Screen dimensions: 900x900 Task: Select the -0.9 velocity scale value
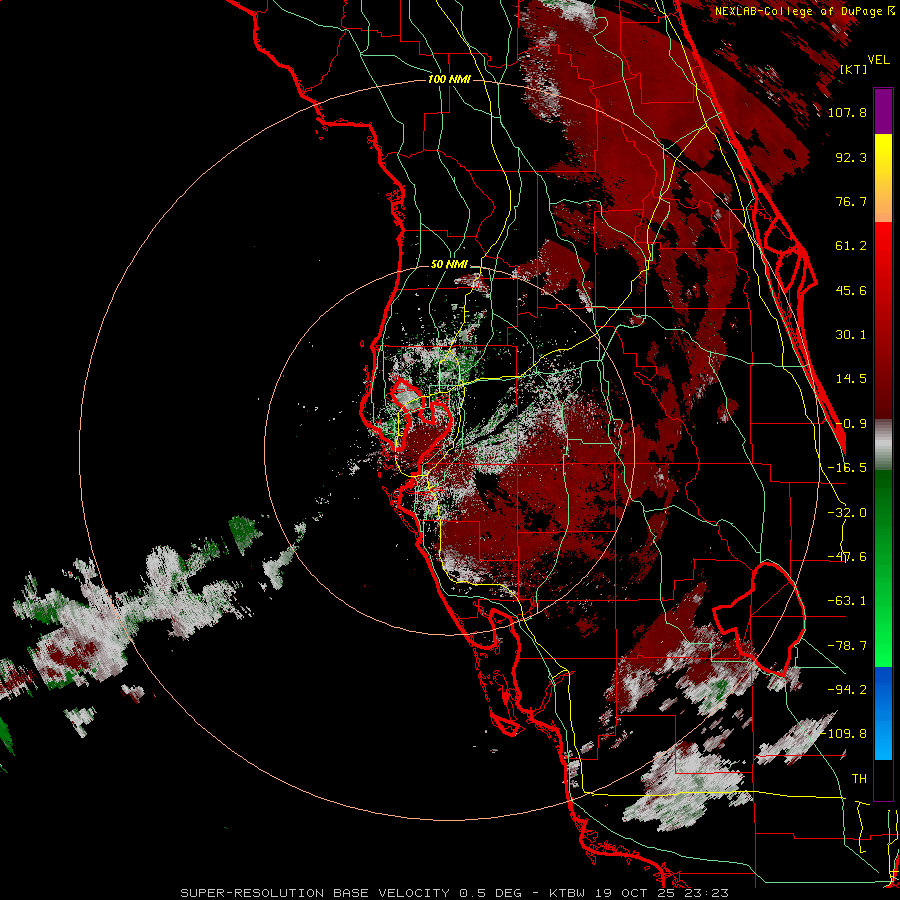point(851,424)
